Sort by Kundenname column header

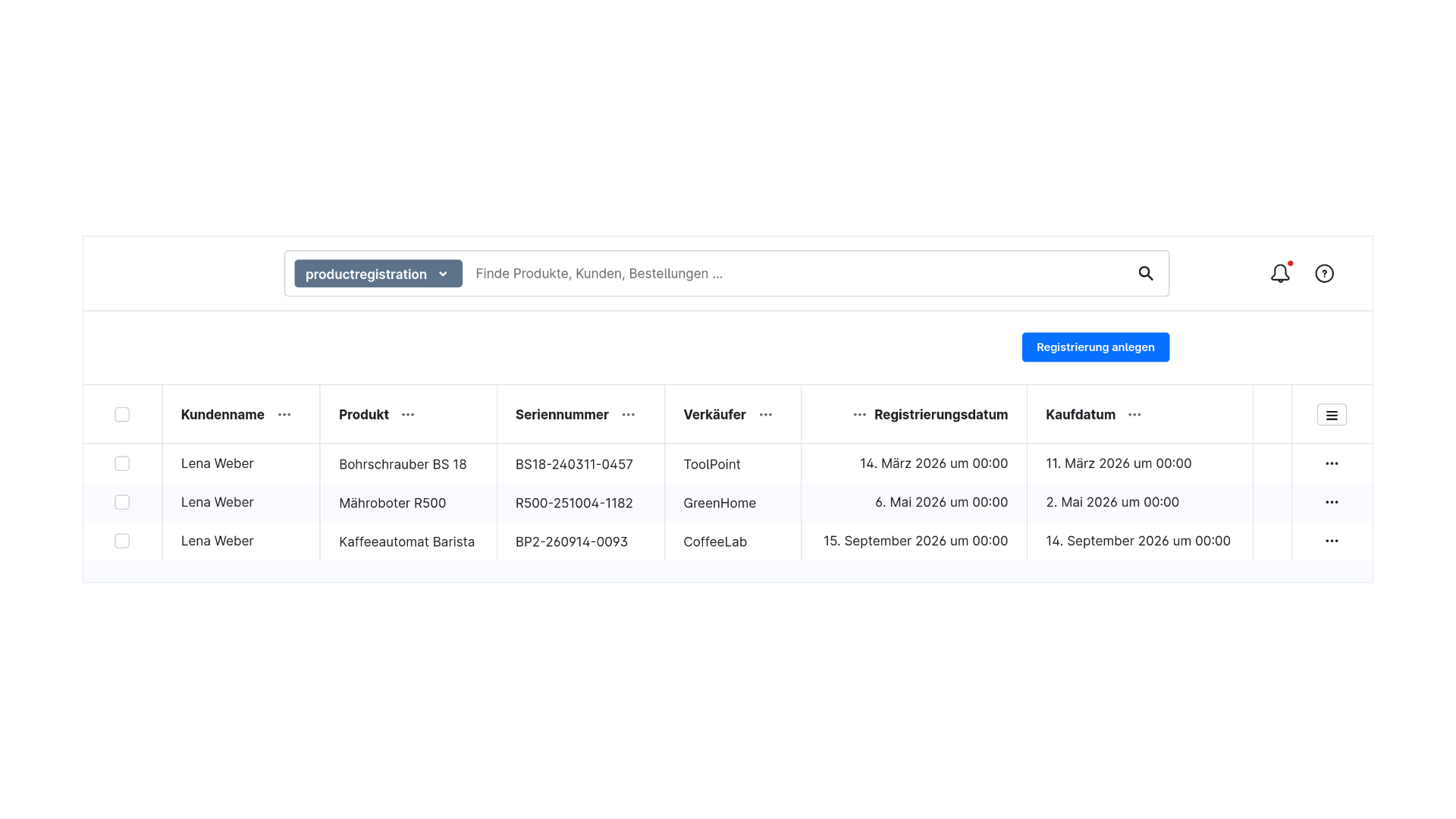223,415
